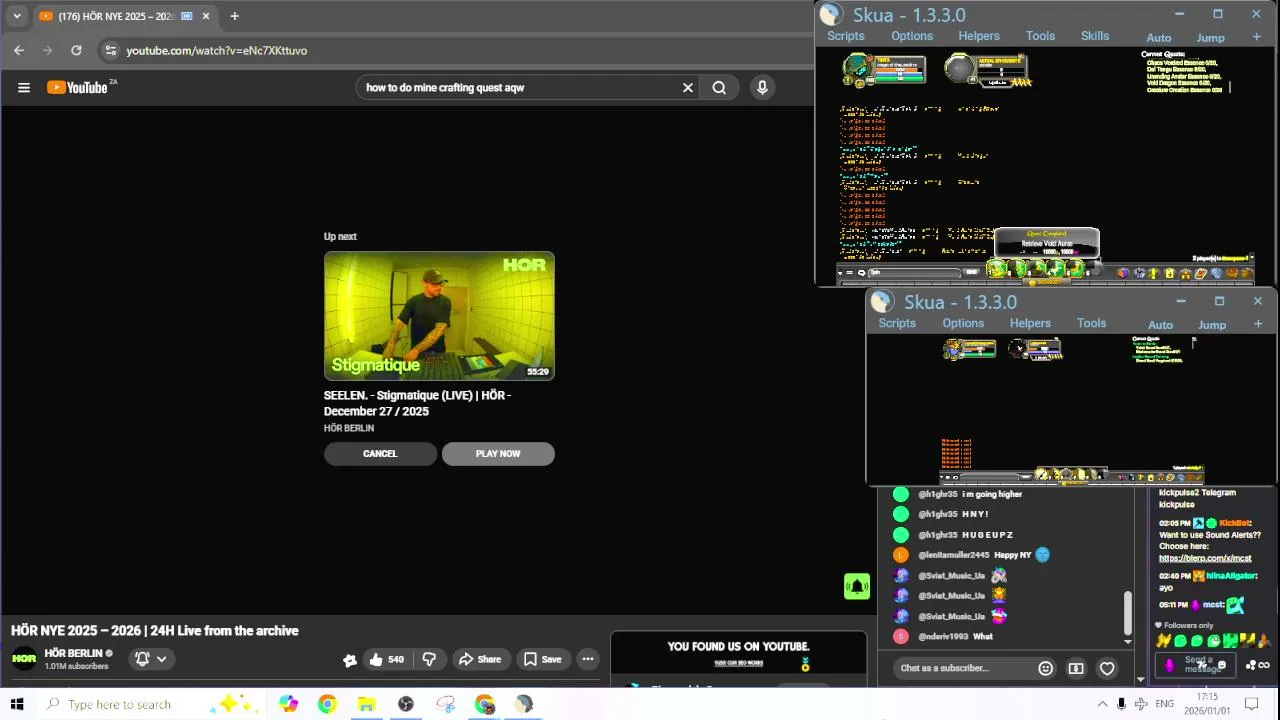Expand the notification bell subscription dropdown
Image resolution: width=1280 pixels, height=720 pixels.
click(x=151, y=659)
